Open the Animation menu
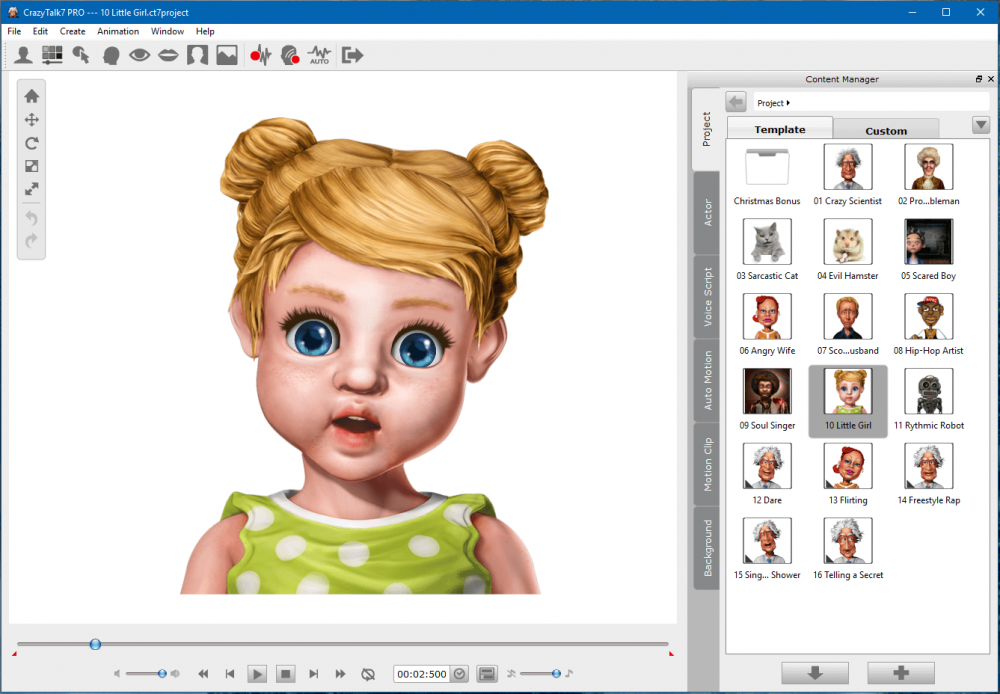1000x694 pixels. coord(118,31)
